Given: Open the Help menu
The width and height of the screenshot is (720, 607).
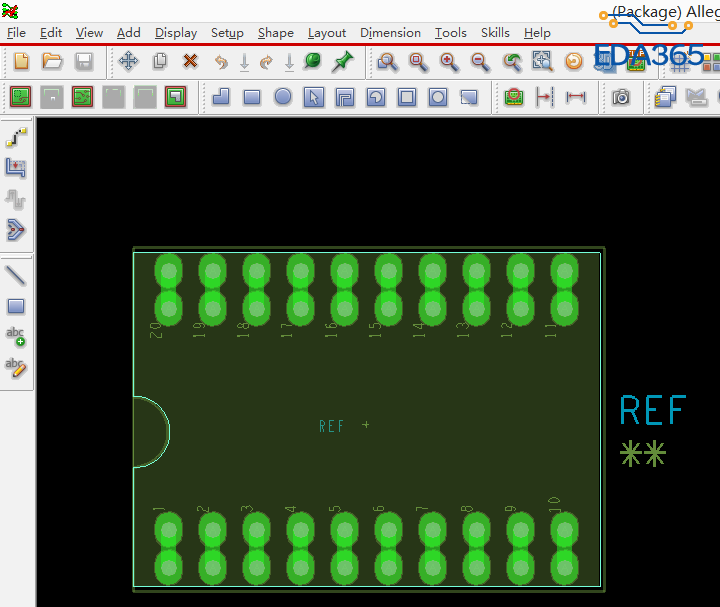Looking at the screenshot, I should tap(537, 33).
